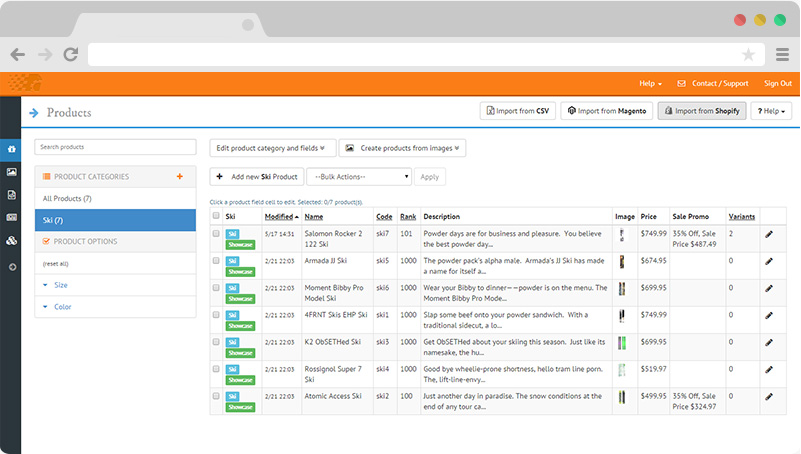
Task: Sort by the Code column header
Action: (x=384, y=217)
